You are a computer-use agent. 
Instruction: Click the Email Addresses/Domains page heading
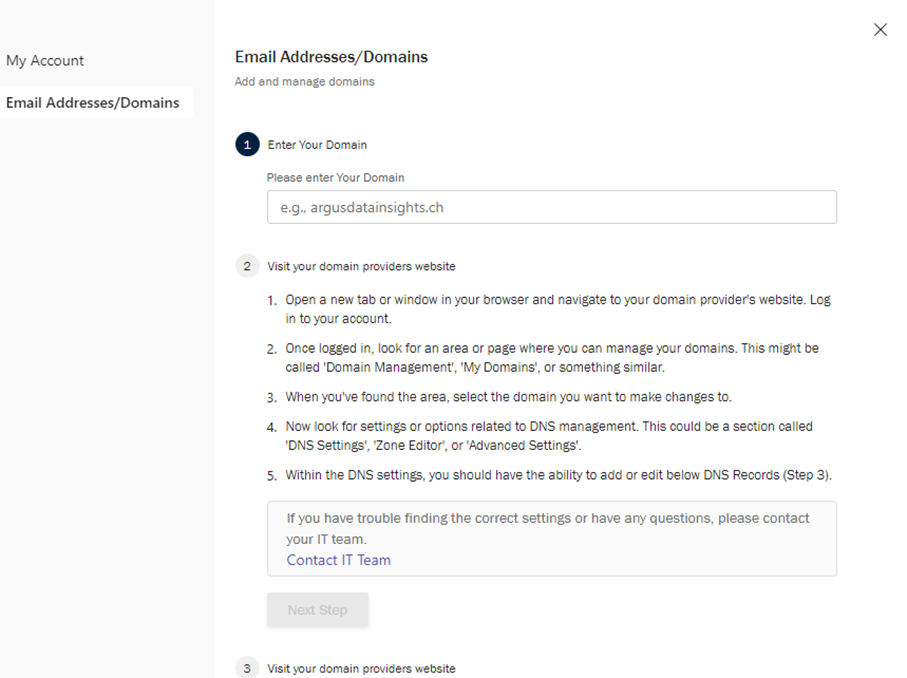click(331, 57)
